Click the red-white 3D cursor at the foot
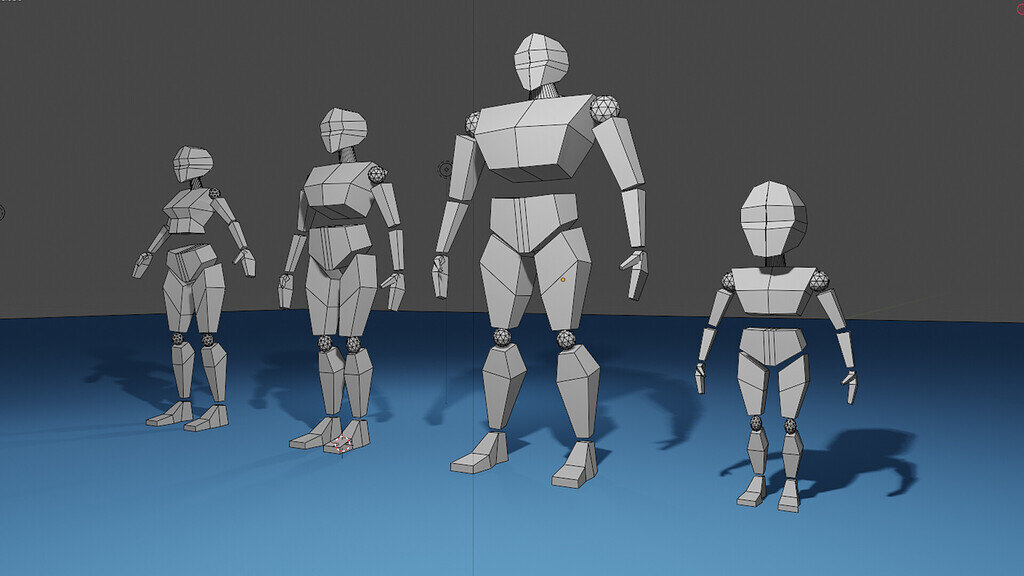Screen dimensions: 1024x576 pyautogui.click(x=342, y=445)
